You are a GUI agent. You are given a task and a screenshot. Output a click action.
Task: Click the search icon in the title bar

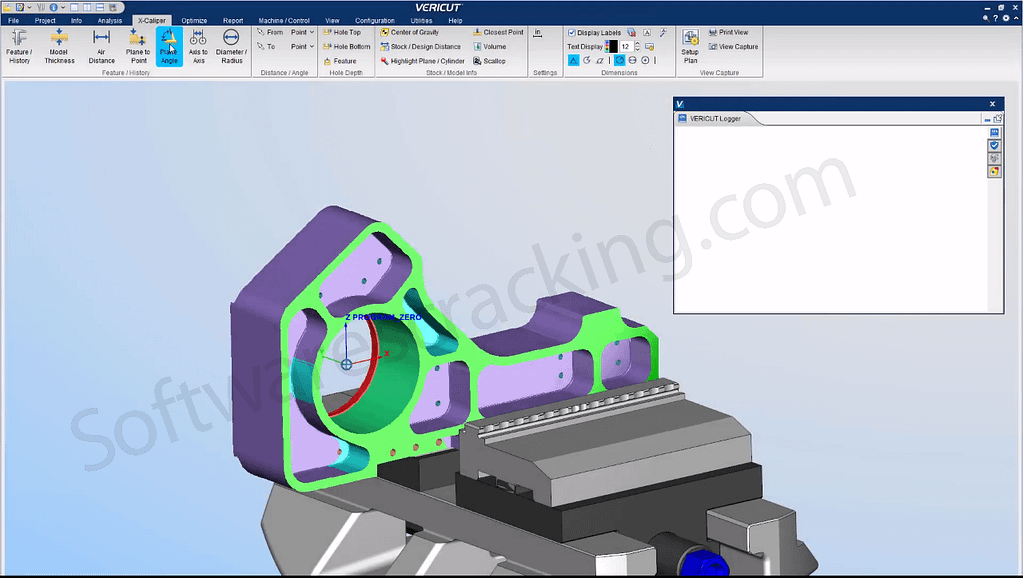click(x=985, y=18)
